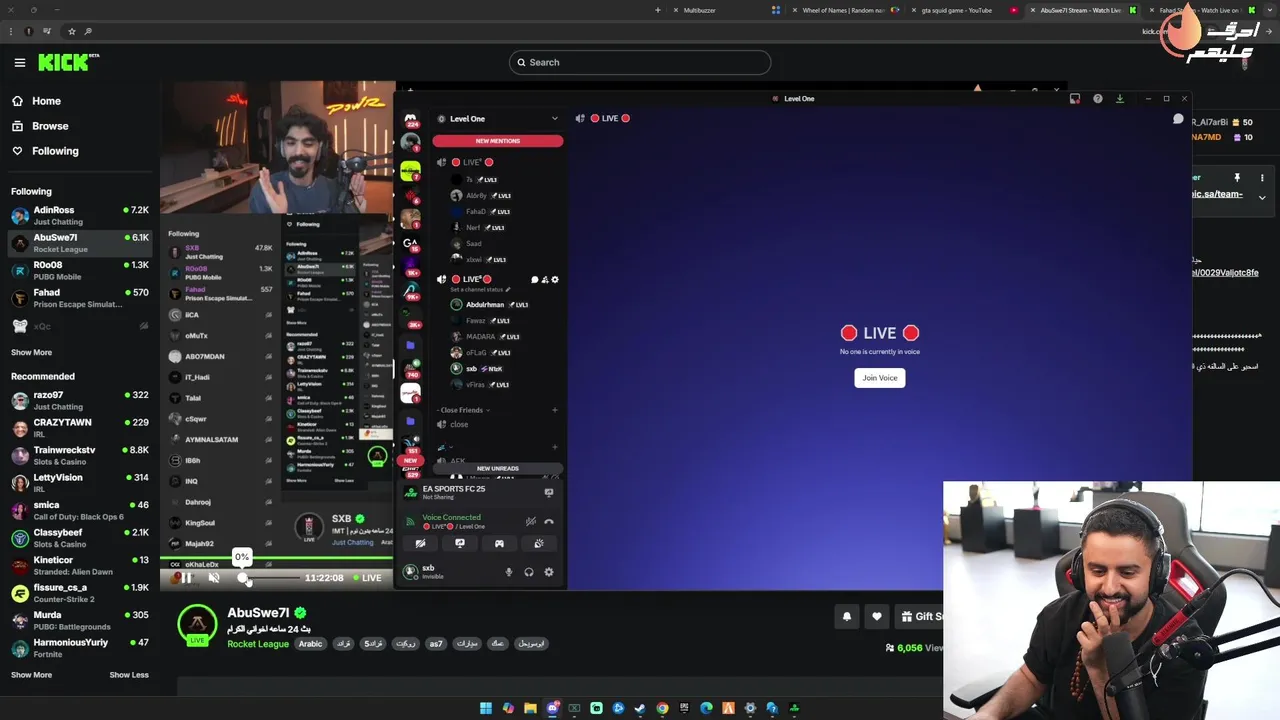
Task: Unmute the stream volume icon
Action: [x=214, y=577]
